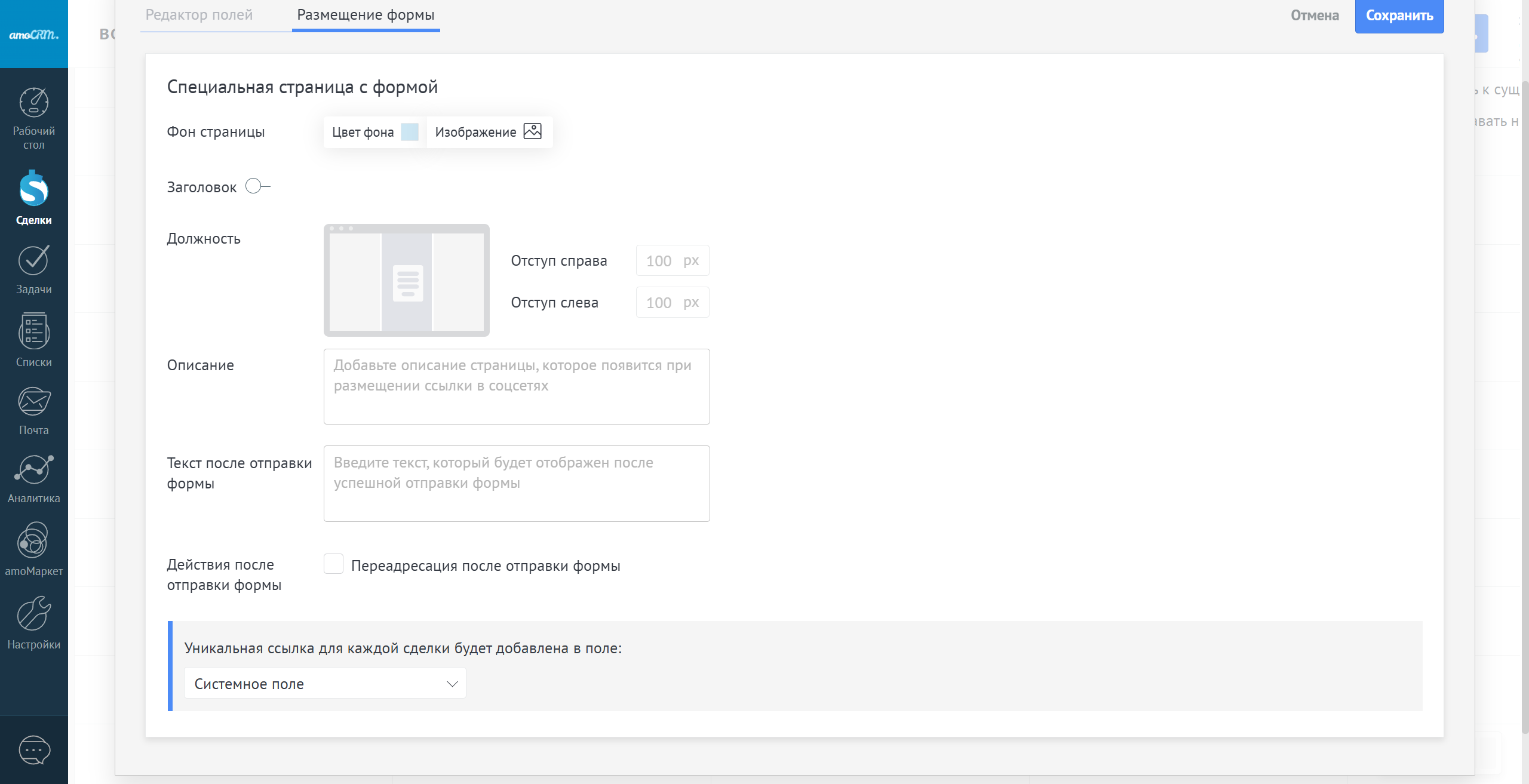Check Переадресация после отправки формы
This screenshot has height=784, width=1529.
[x=333, y=564]
